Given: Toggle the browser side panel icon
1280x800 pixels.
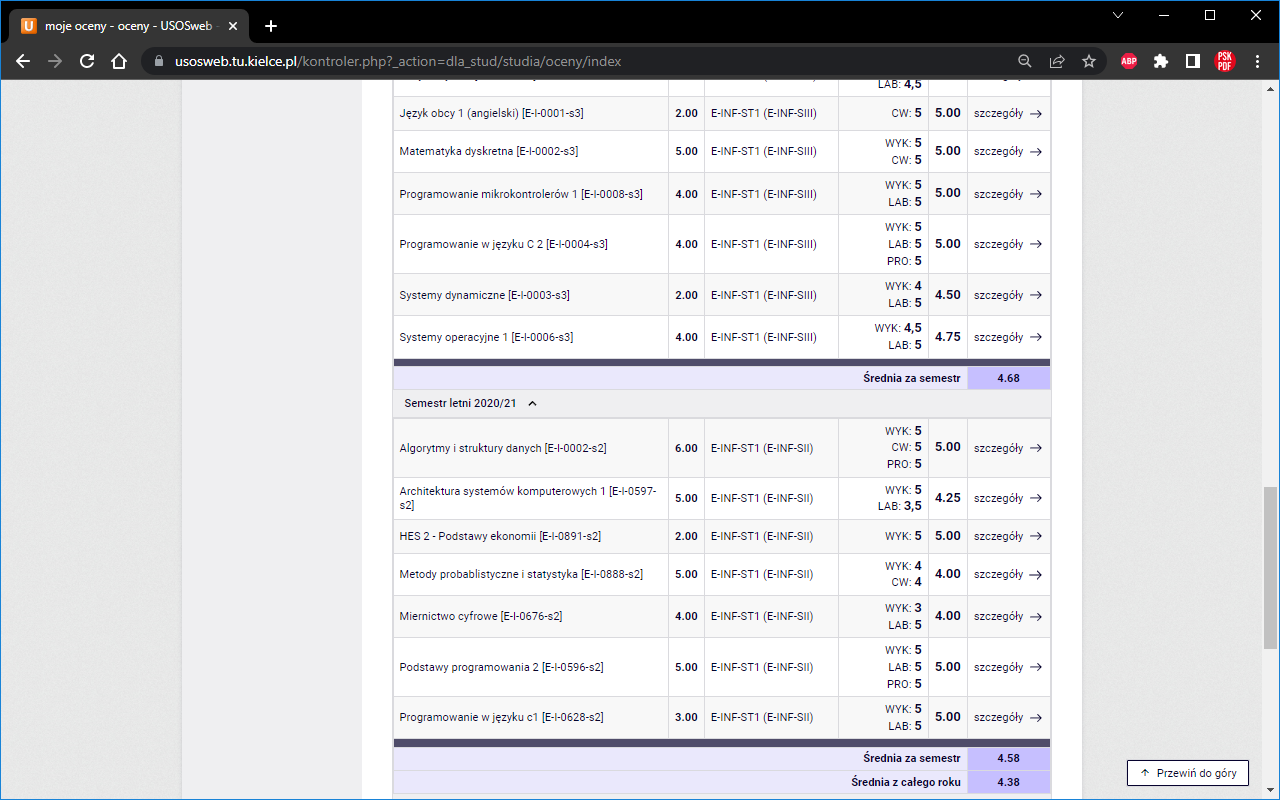Looking at the screenshot, I should [x=1193, y=61].
